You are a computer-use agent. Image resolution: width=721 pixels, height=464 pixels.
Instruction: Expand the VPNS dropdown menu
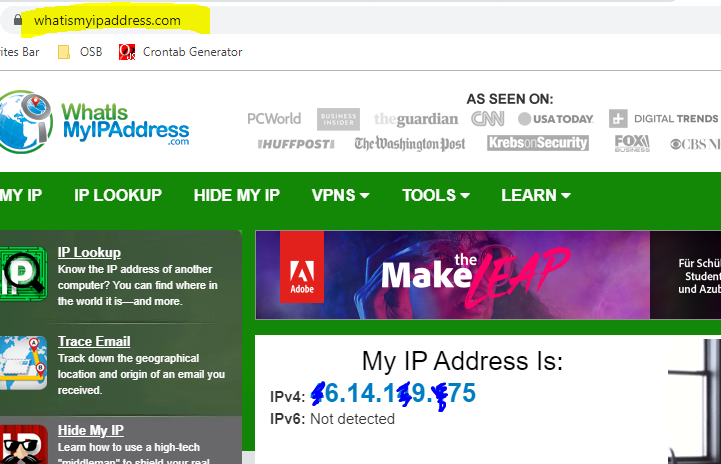tap(340, 195)
